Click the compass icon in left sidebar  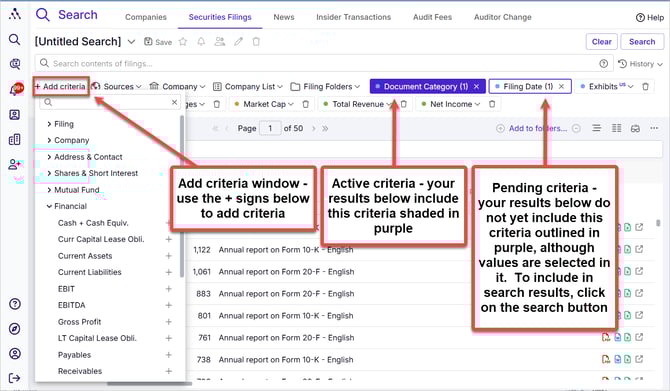pos(15,329)
